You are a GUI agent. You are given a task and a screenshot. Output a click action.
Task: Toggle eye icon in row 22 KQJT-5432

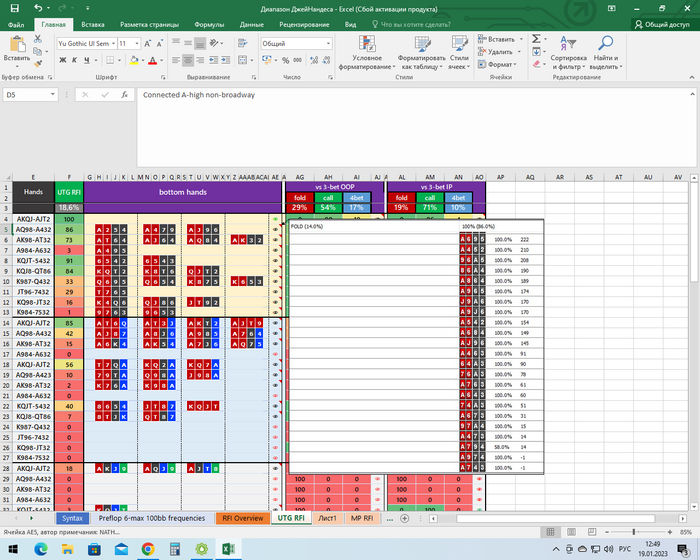pos(275,406)
